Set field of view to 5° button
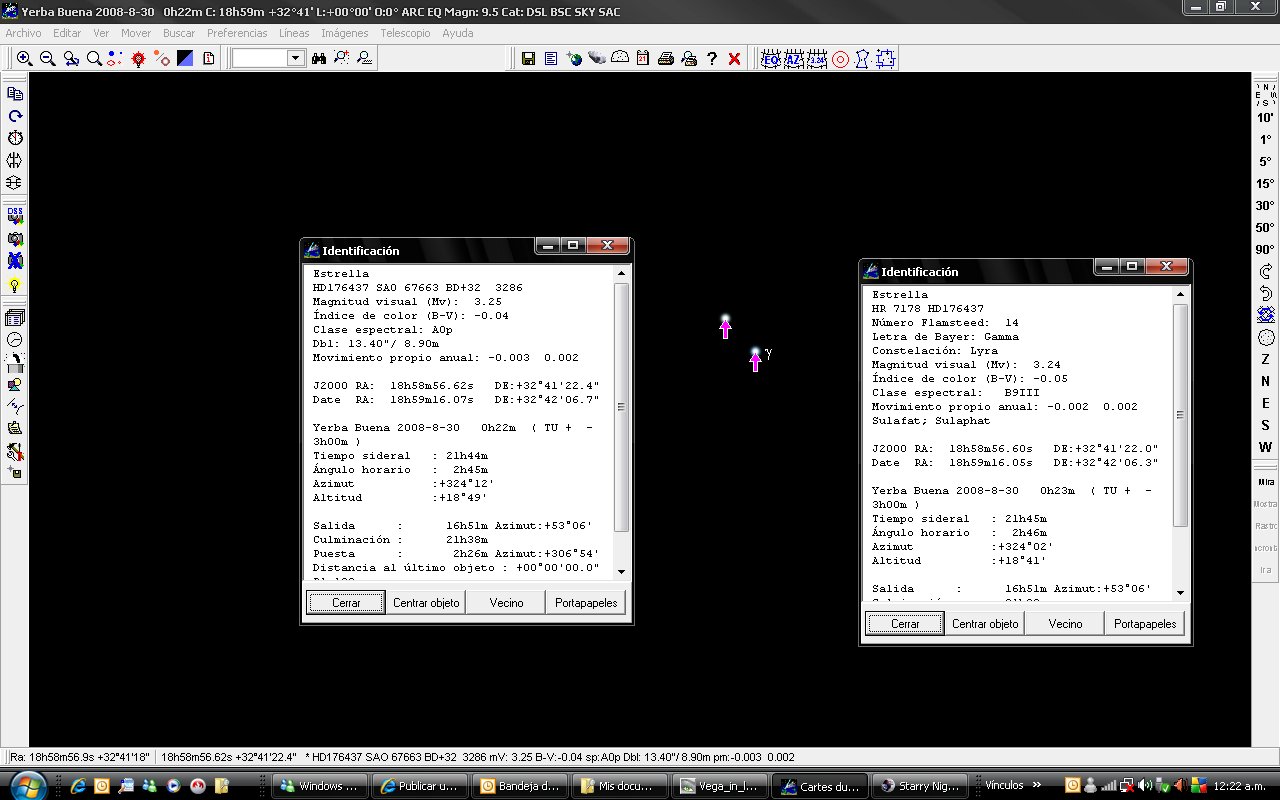 pyautogui.click(x=1266, y=161)
